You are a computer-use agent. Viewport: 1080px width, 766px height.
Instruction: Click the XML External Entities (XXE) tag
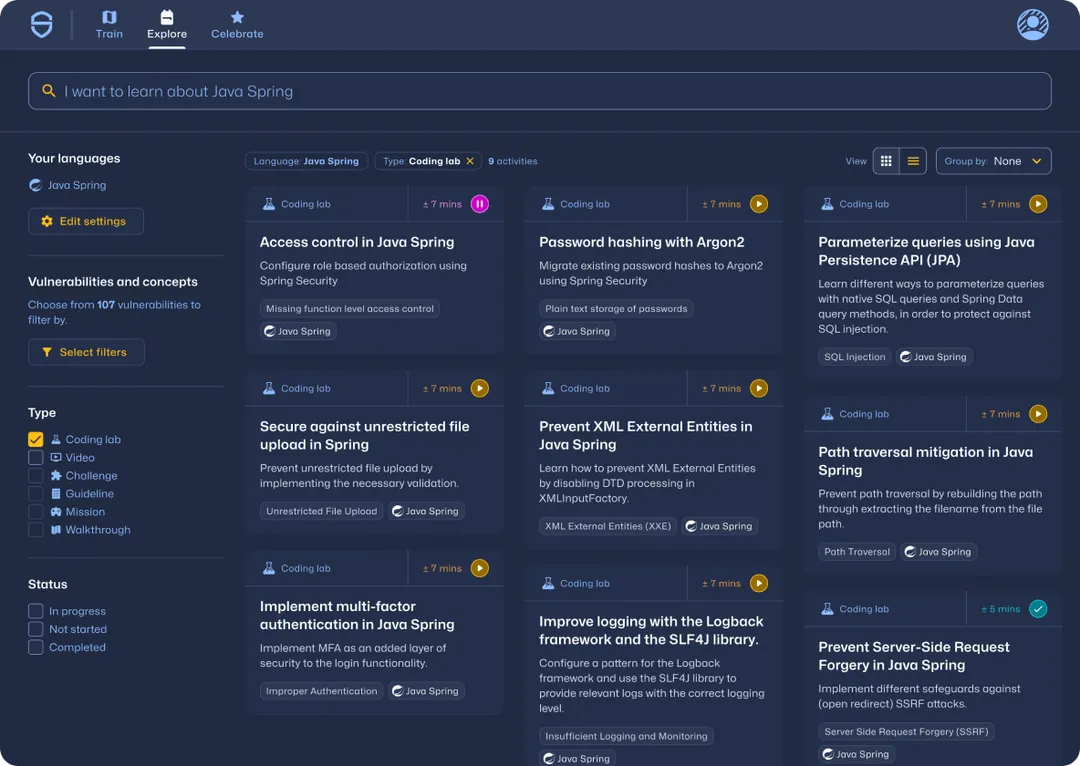coord(608,526)
